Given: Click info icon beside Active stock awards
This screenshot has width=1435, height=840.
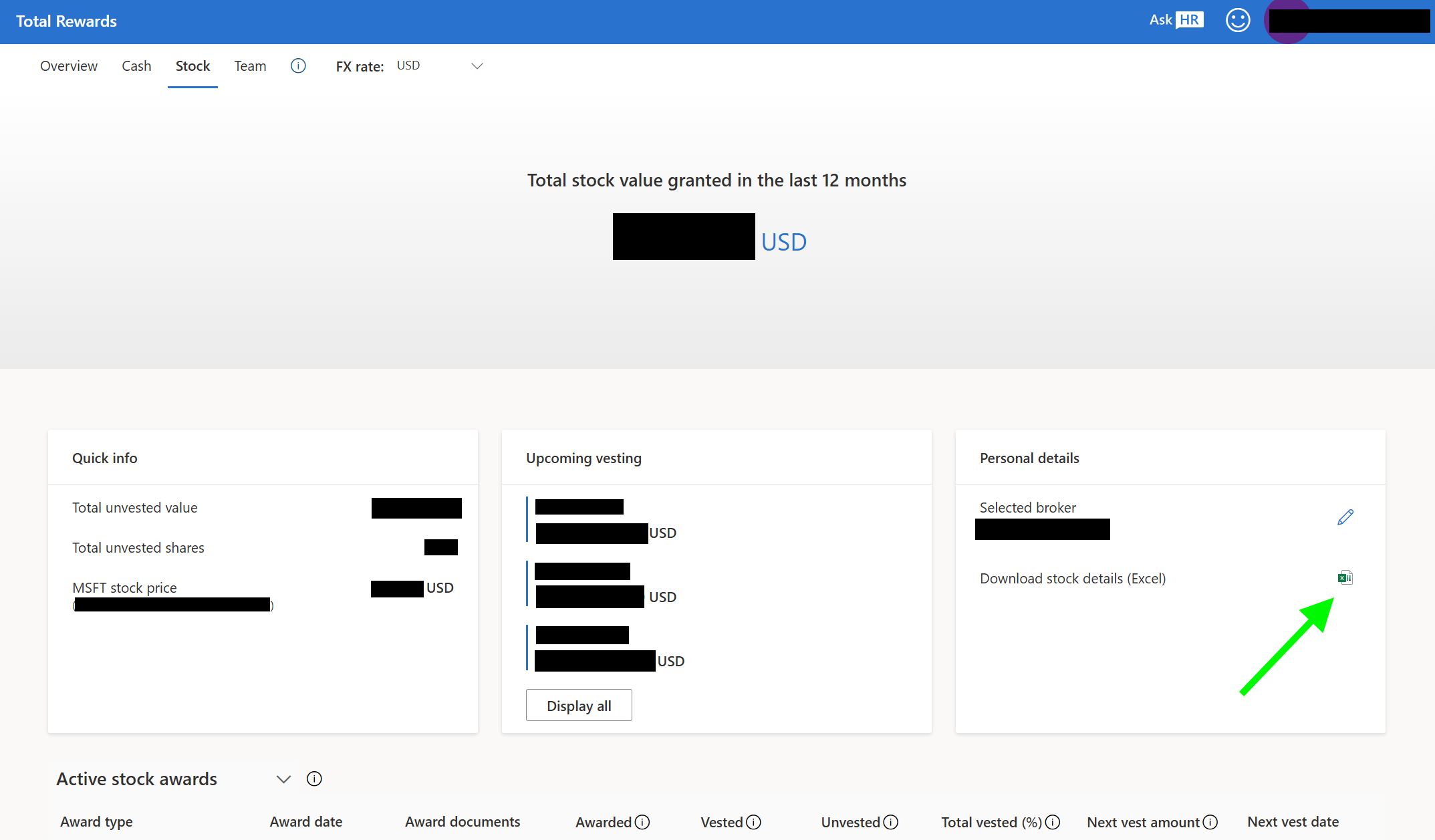Looking at the screenshot, I should coord(314,779).
